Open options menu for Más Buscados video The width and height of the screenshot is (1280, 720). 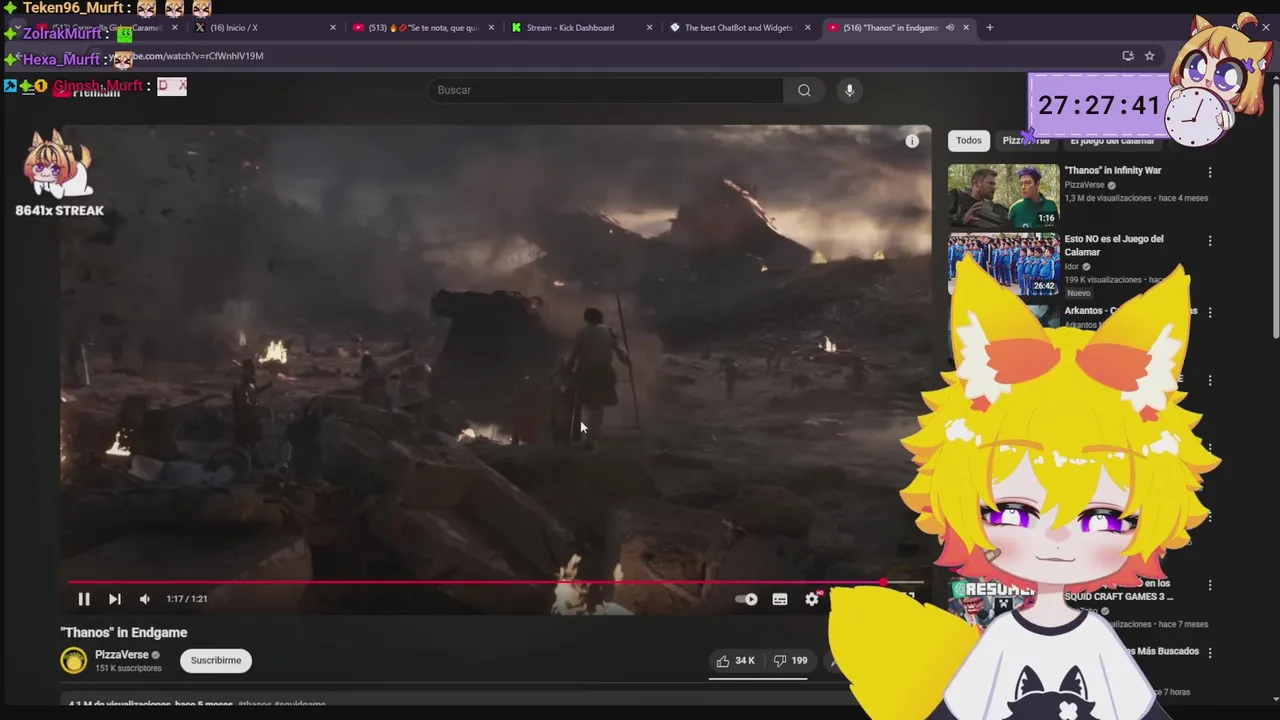pos(1210,652)
